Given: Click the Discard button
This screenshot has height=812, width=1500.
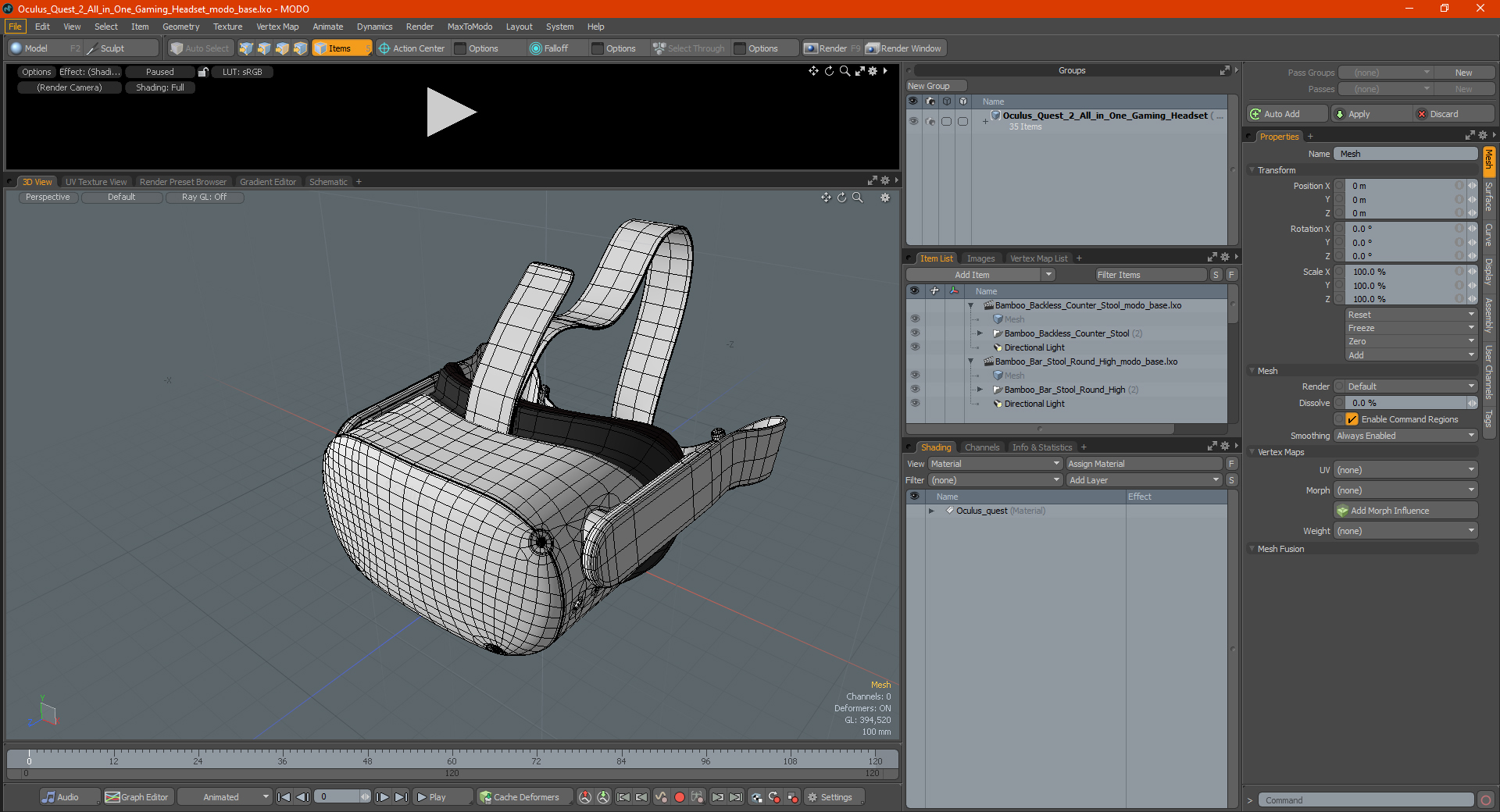Looking at the screenshot, I should pos(1454,114).
